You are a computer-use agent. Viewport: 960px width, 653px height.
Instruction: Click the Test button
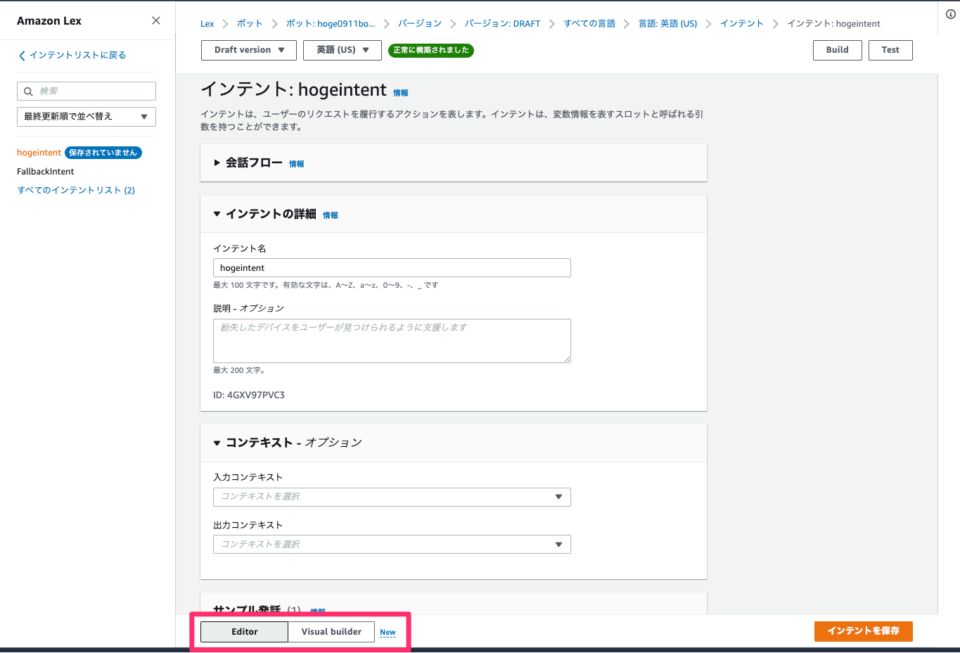tap(890, 50)
